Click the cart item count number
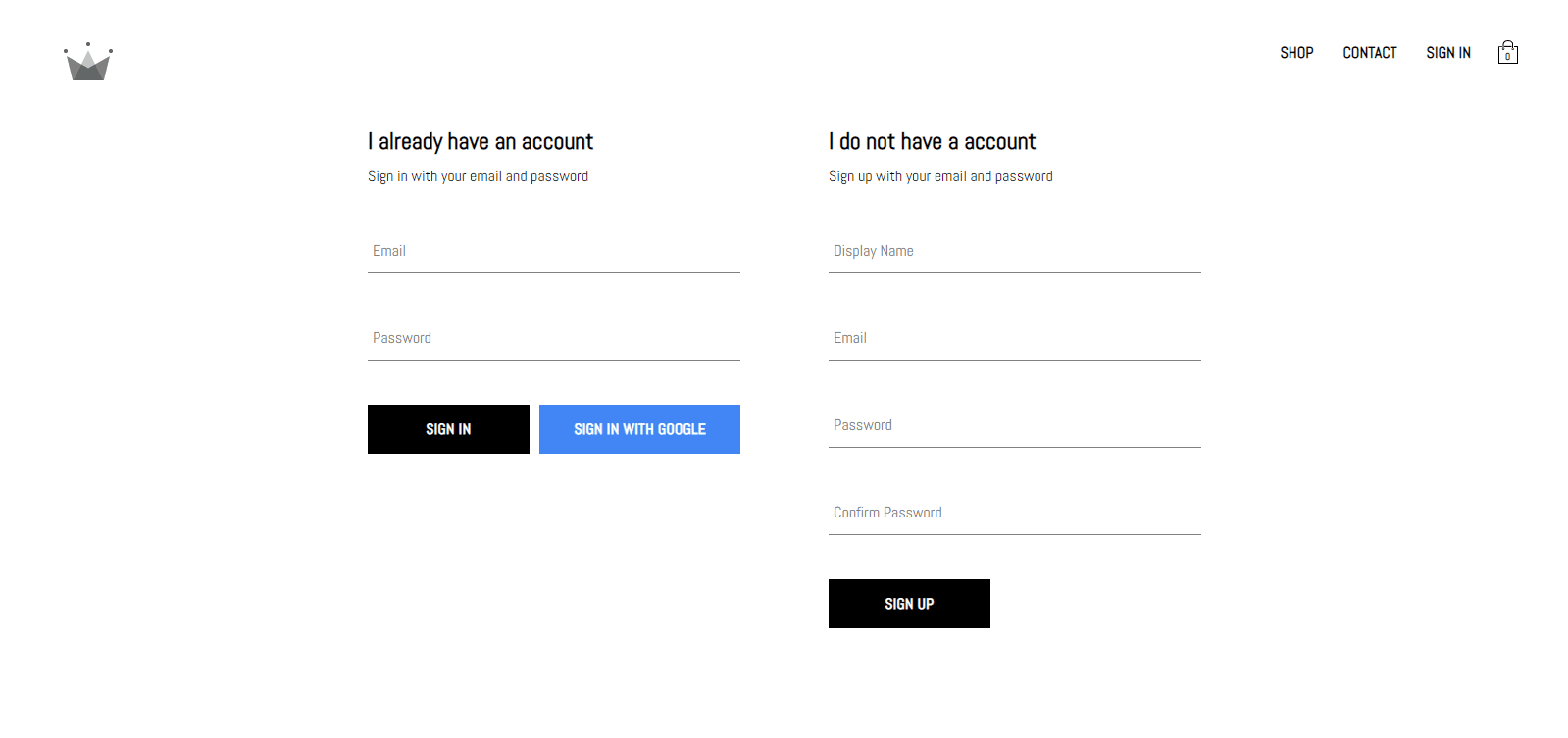 (x=1507, y=57)
